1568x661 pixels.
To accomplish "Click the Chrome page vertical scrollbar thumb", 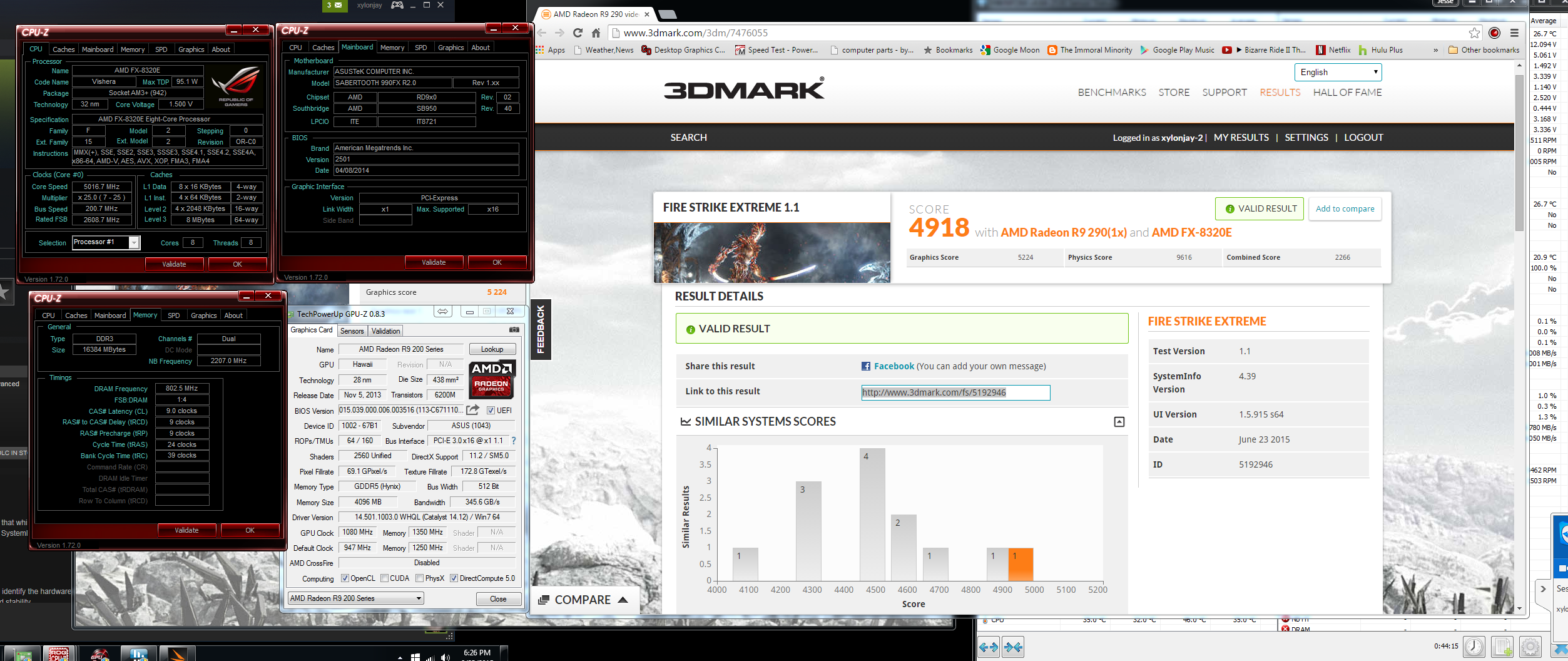I will (1519, 152).
